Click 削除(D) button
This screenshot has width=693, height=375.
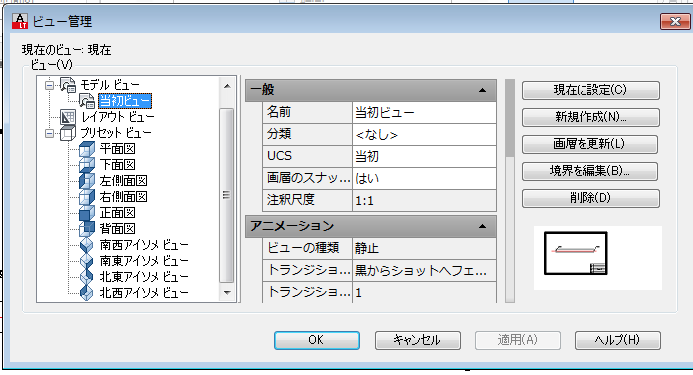[590, 198]
